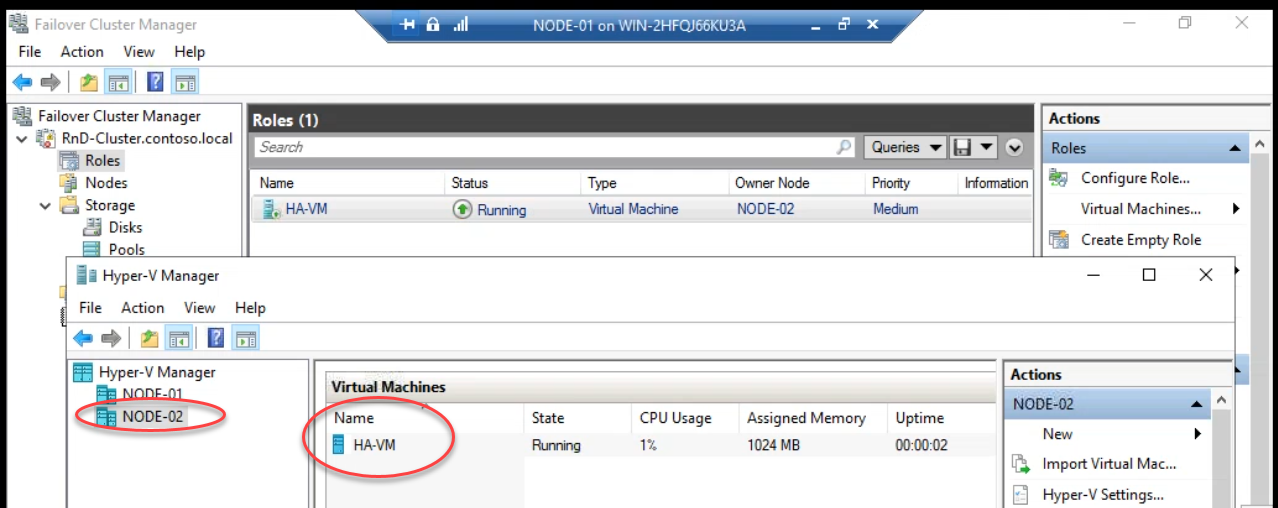Open Action menu in Hyper-V Manager
The width and height of the screenshot is (1278, 508).
point(143,307)
